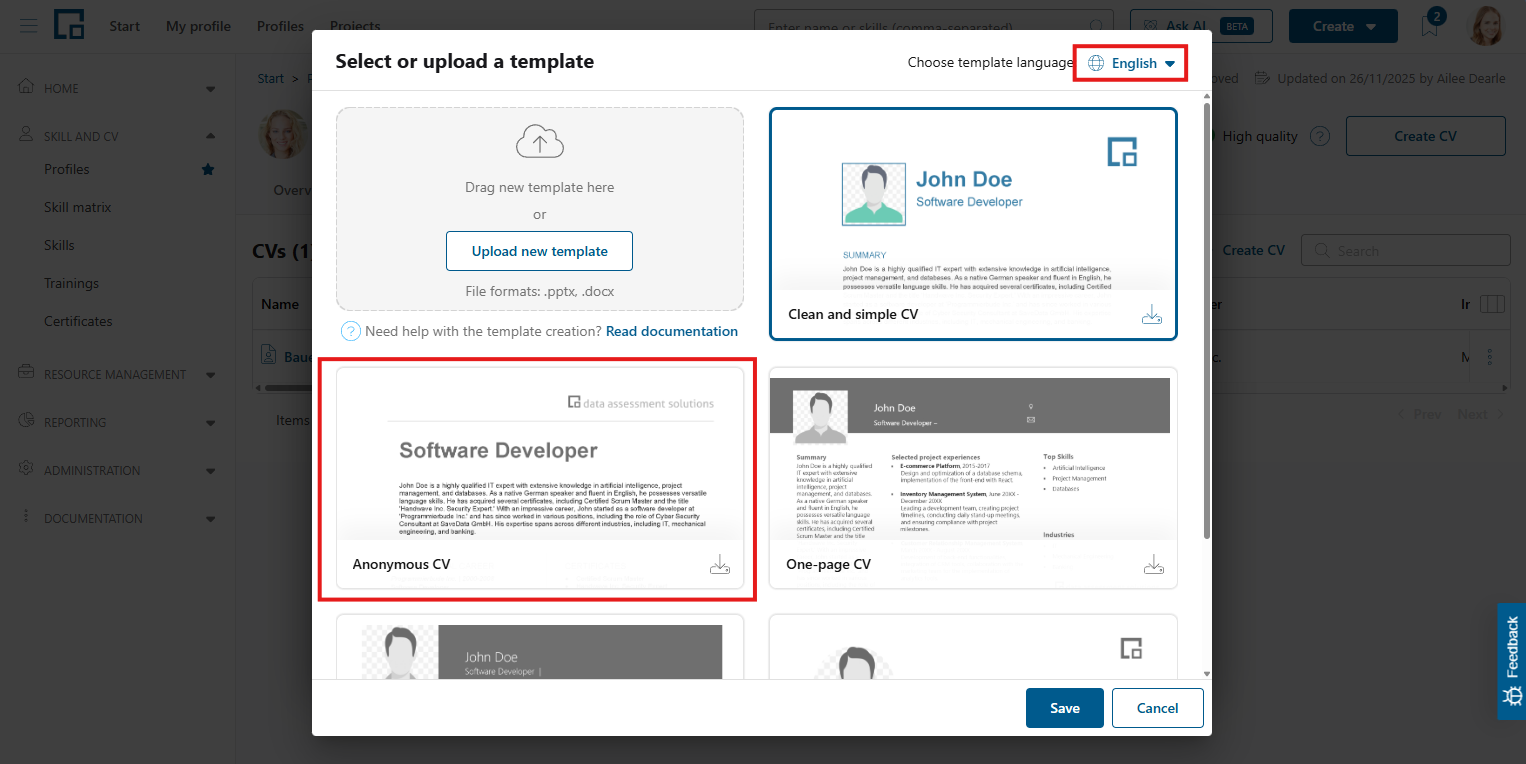
Task: Open the hamburger menu in header
Action: coord(29,26)
